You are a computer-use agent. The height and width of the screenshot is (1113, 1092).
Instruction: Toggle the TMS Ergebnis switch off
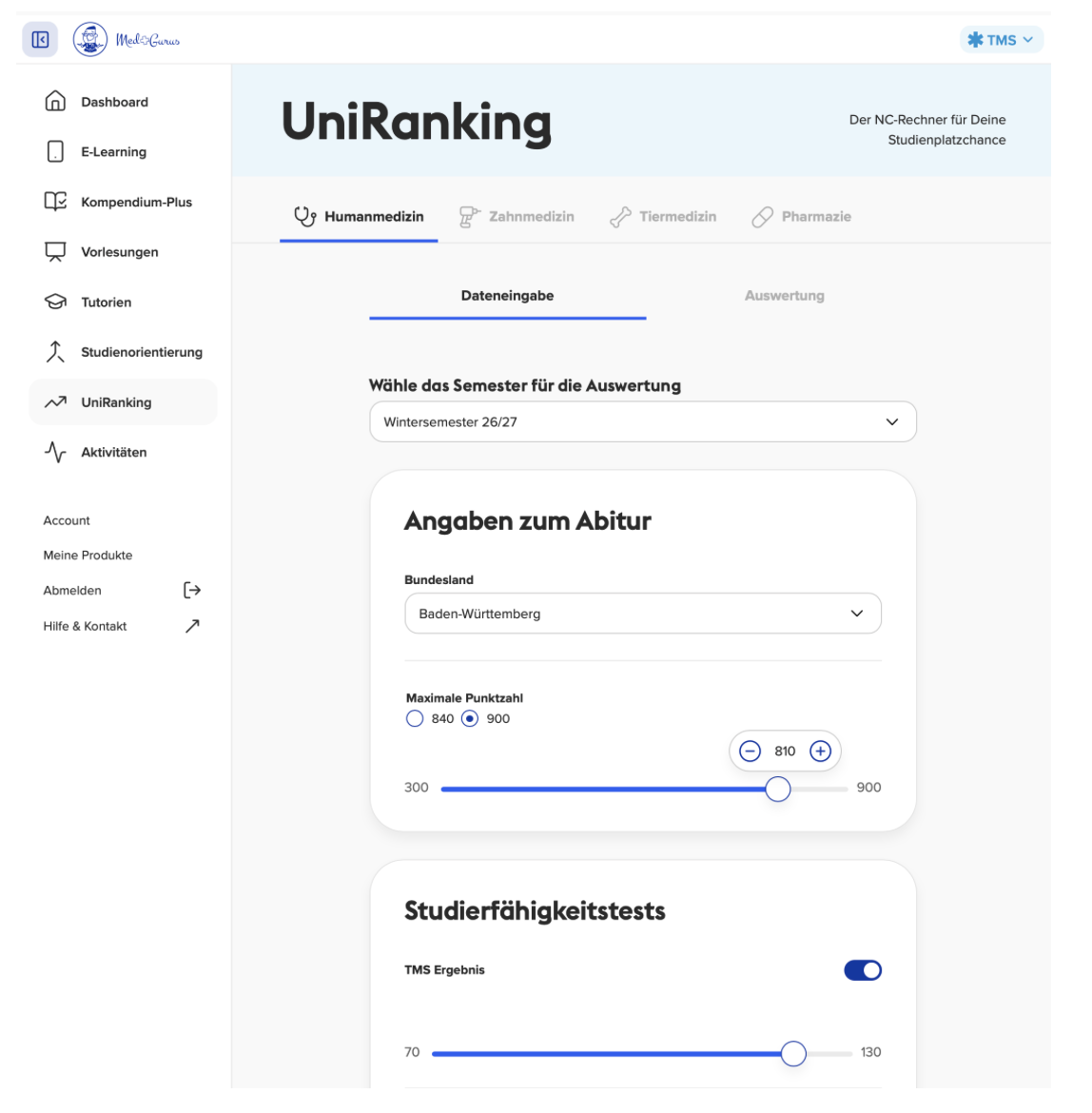pyautogui.click(x=863, y=970)
